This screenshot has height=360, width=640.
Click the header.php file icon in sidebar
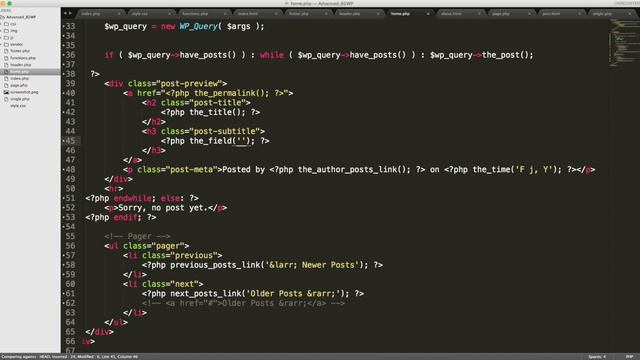[x=6, y=65]
